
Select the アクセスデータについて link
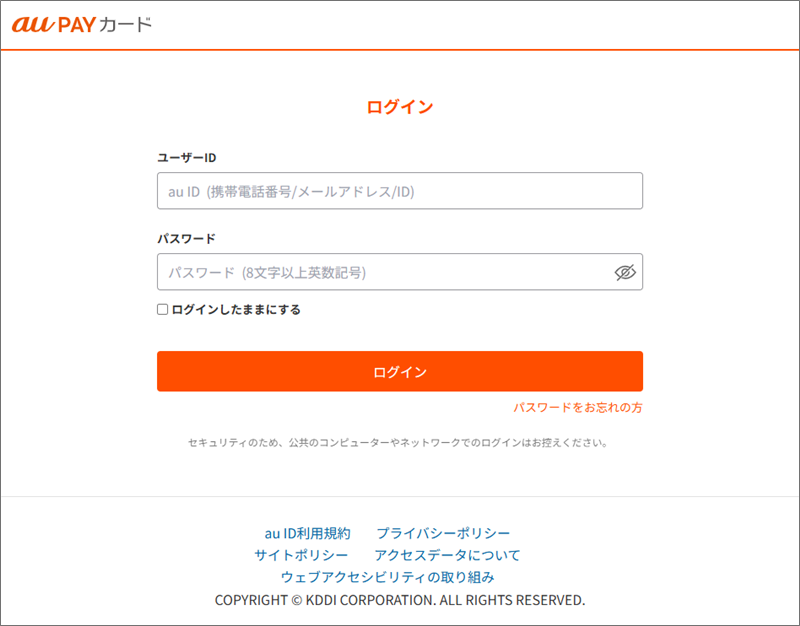point(447,555)
